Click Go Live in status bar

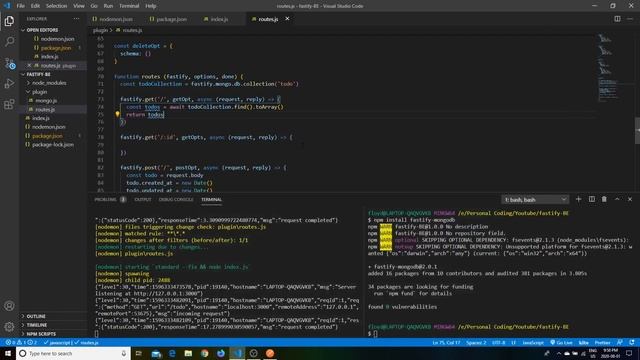tap(561, 342)
